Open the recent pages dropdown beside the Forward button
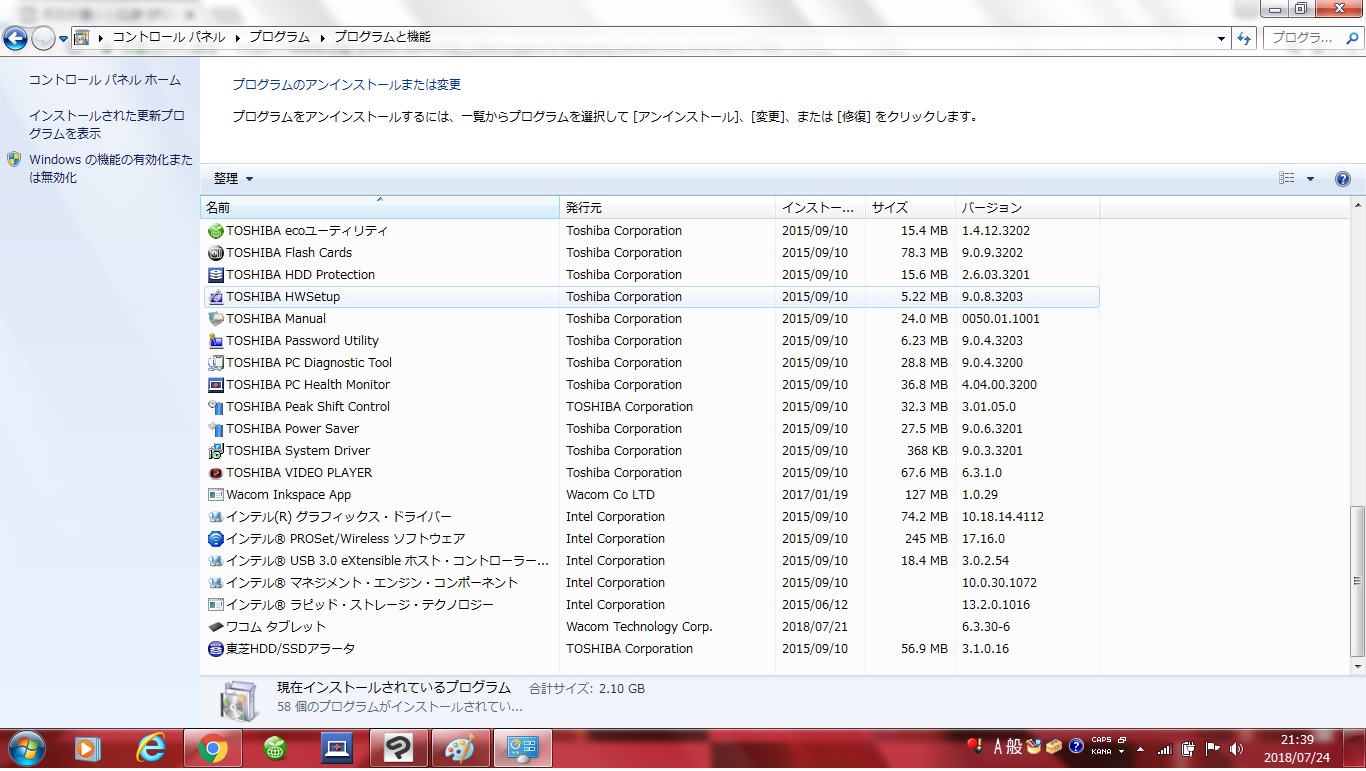The width and height of the screenshot is (1366, 771). point(63,39)
